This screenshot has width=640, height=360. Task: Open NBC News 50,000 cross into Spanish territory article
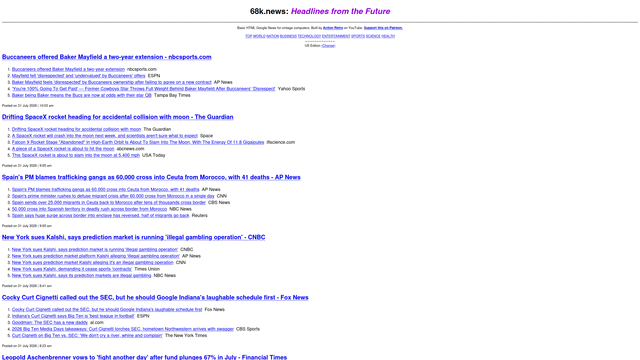point(89,209)
